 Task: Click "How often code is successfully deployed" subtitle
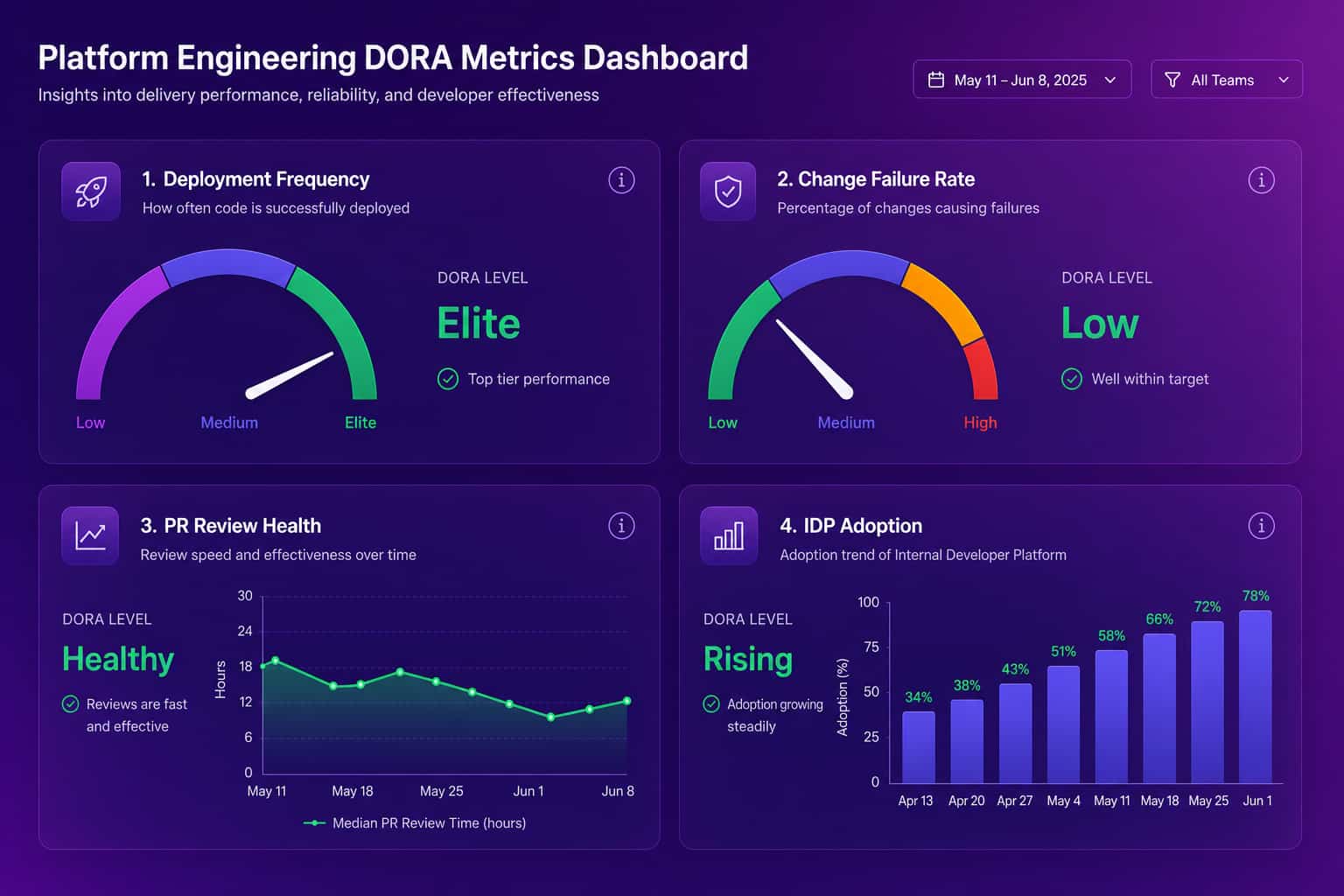tap(276, 208)
